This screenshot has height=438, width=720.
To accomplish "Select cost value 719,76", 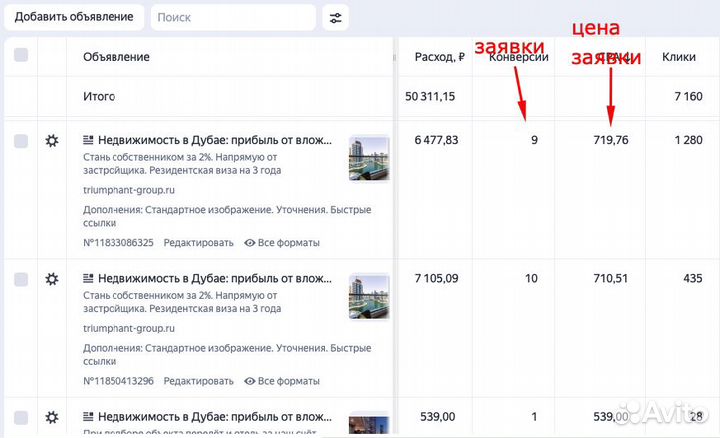I will pos(611,140).
